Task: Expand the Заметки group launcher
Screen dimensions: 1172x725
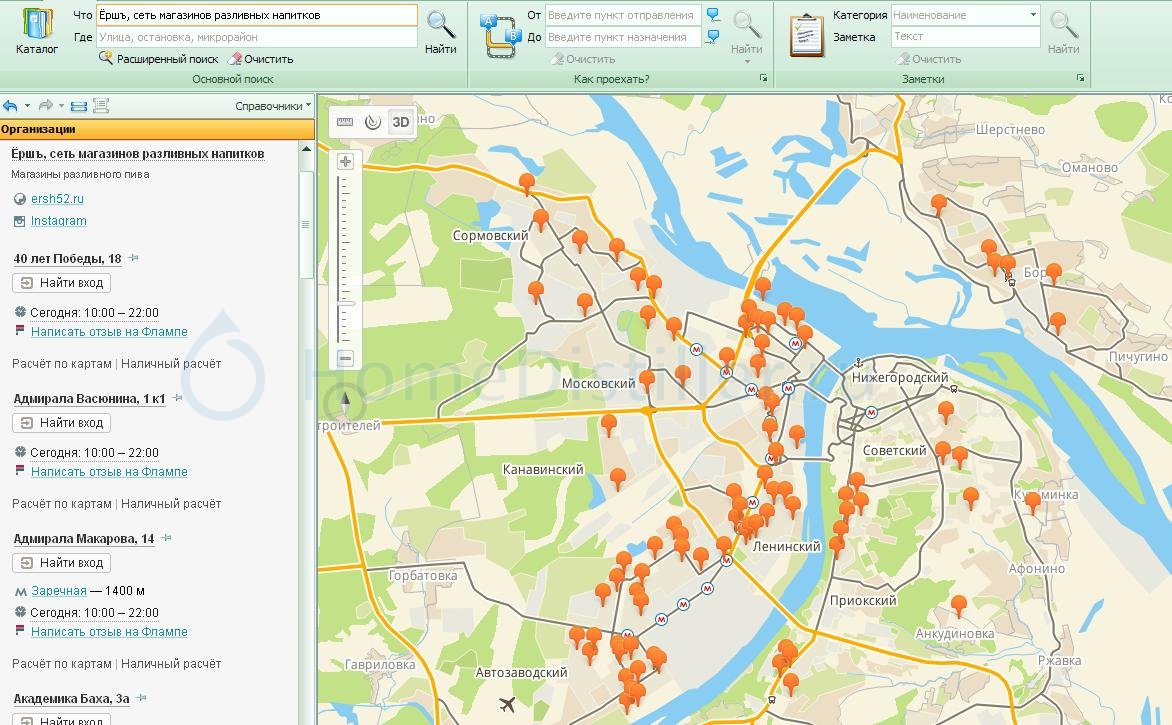Action: [x=1080, y=78]
